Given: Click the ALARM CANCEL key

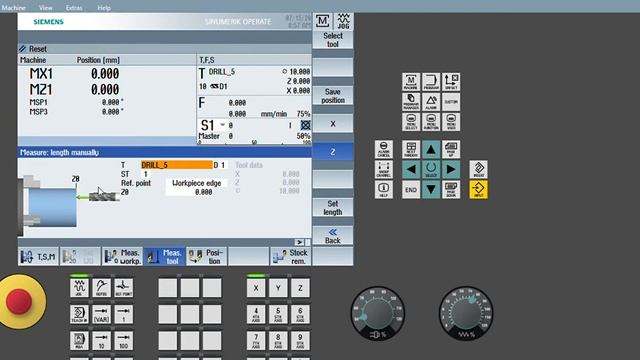Looking at the screenshot, I should coord(384,149).
